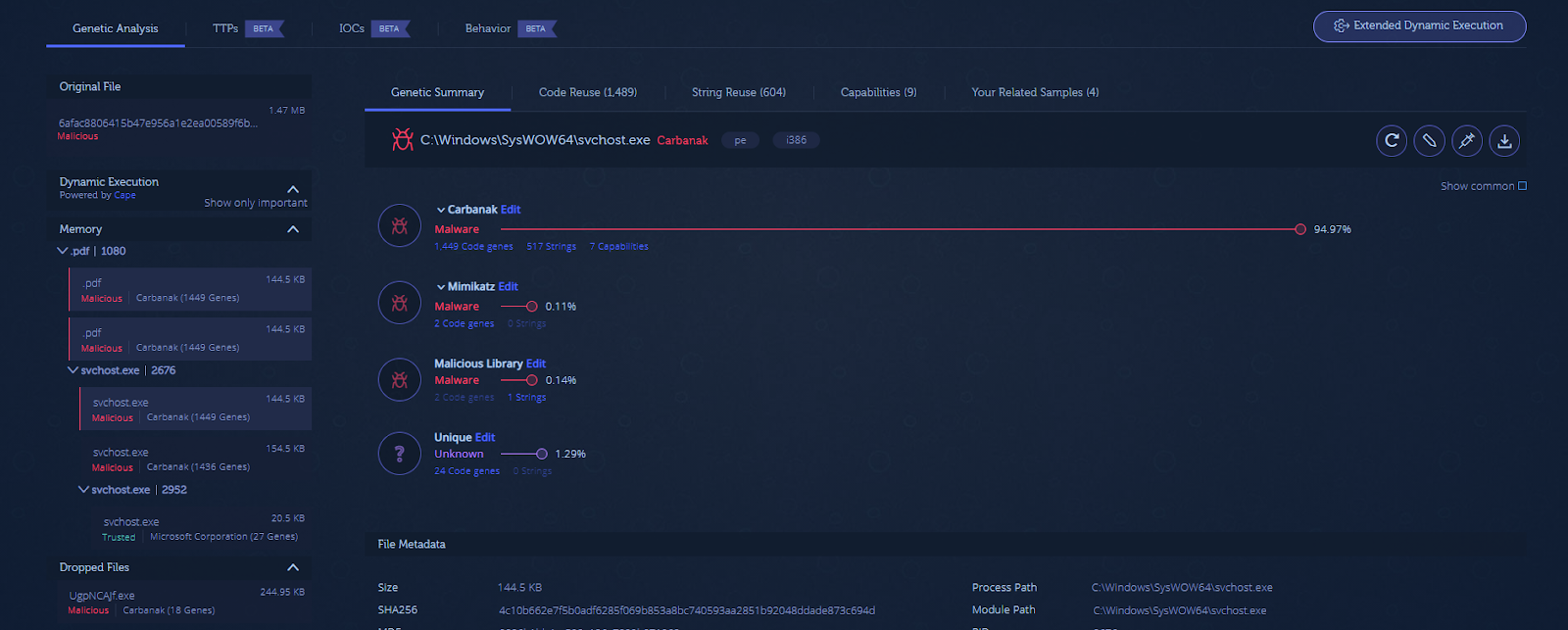Click the pencil edit icon button
This screenshot has width=1568, height=630.
pyautogui.click(x=1429, y=141)
